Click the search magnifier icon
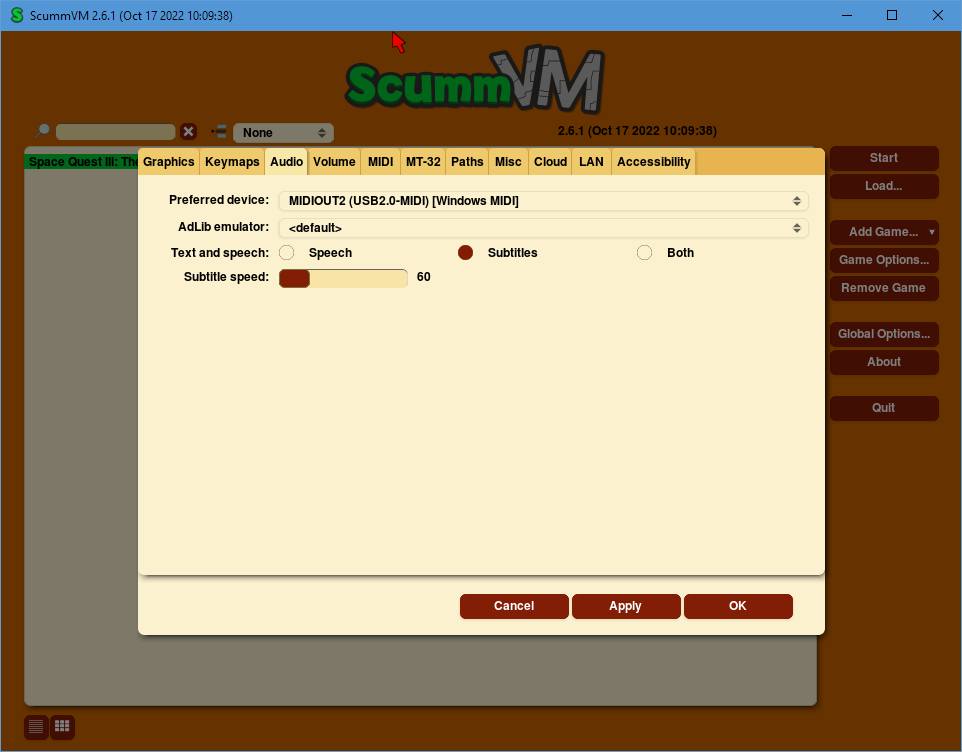Viewport: 962px width, 752px height. [x=43, y=129]
